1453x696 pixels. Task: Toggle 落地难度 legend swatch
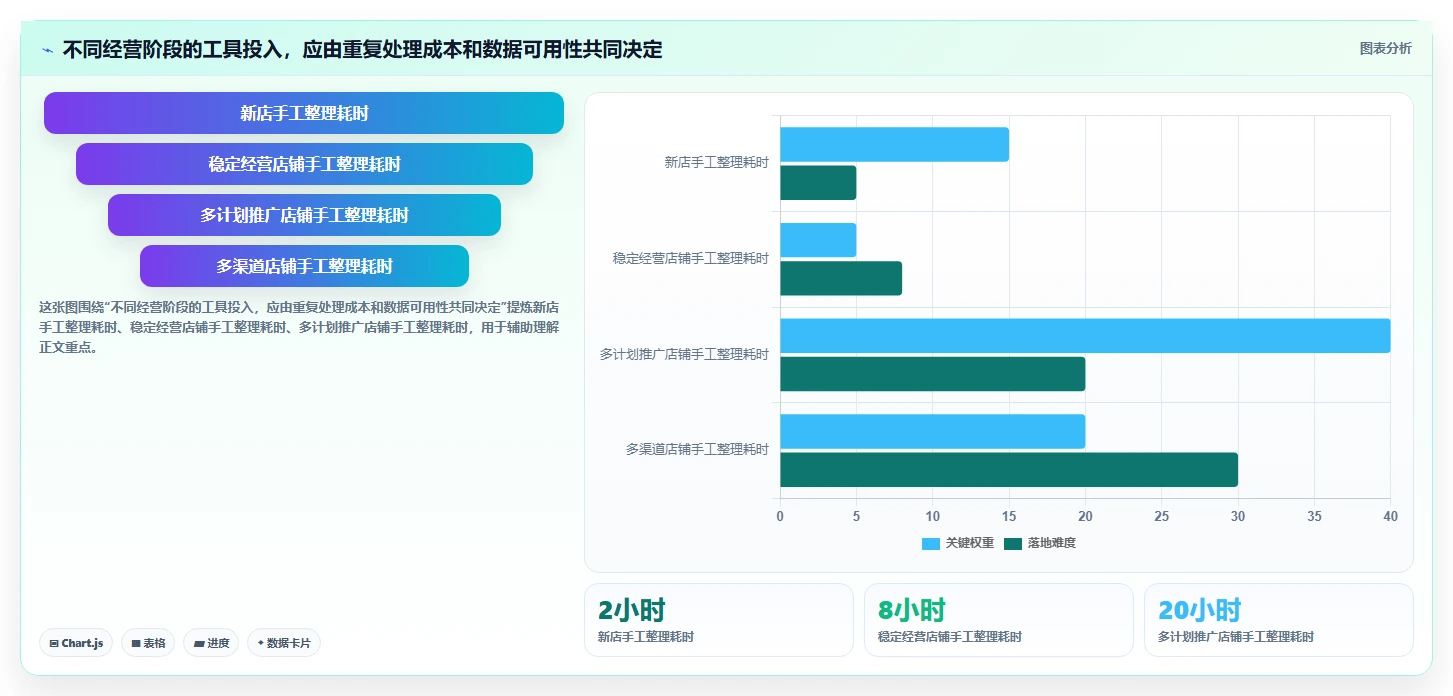pyautogui.click(x=1013, y=543)
